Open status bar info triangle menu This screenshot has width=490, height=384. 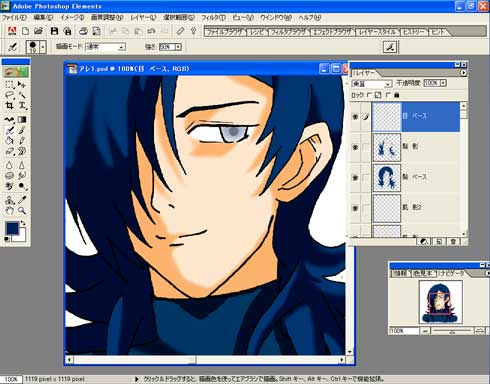(x=136, y=379)
